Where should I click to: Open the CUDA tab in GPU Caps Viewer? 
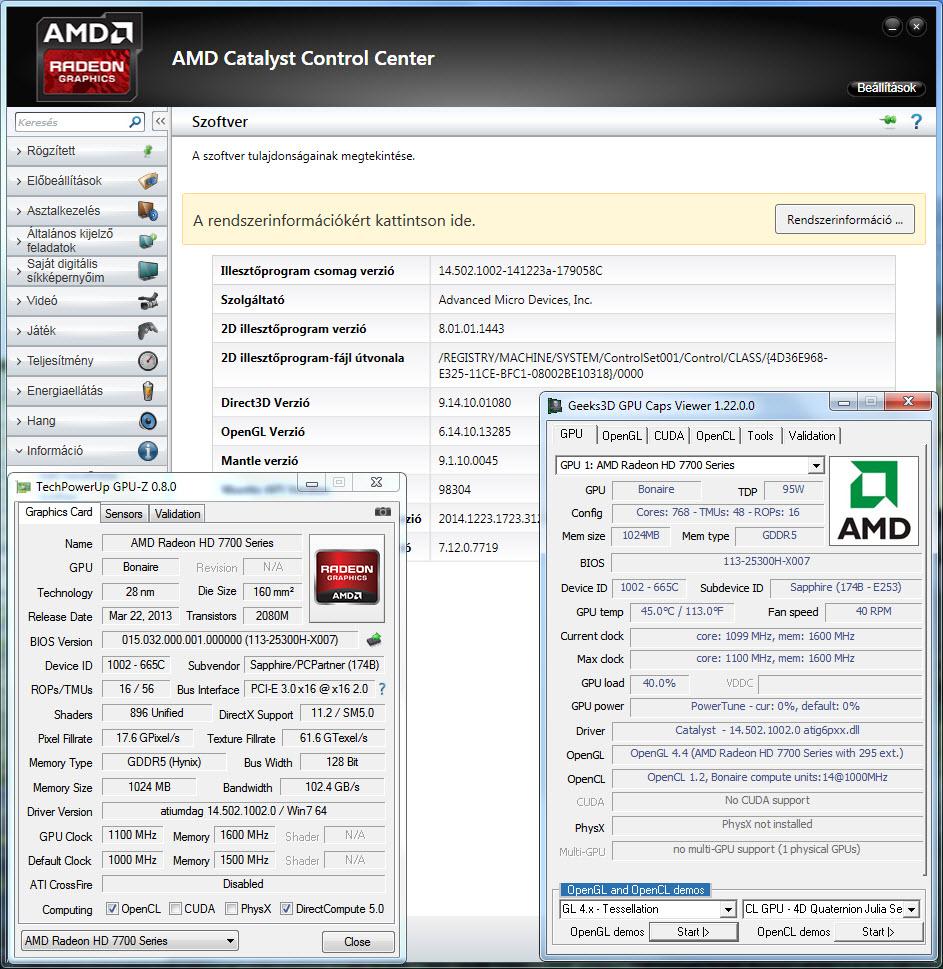coord(669,436)
